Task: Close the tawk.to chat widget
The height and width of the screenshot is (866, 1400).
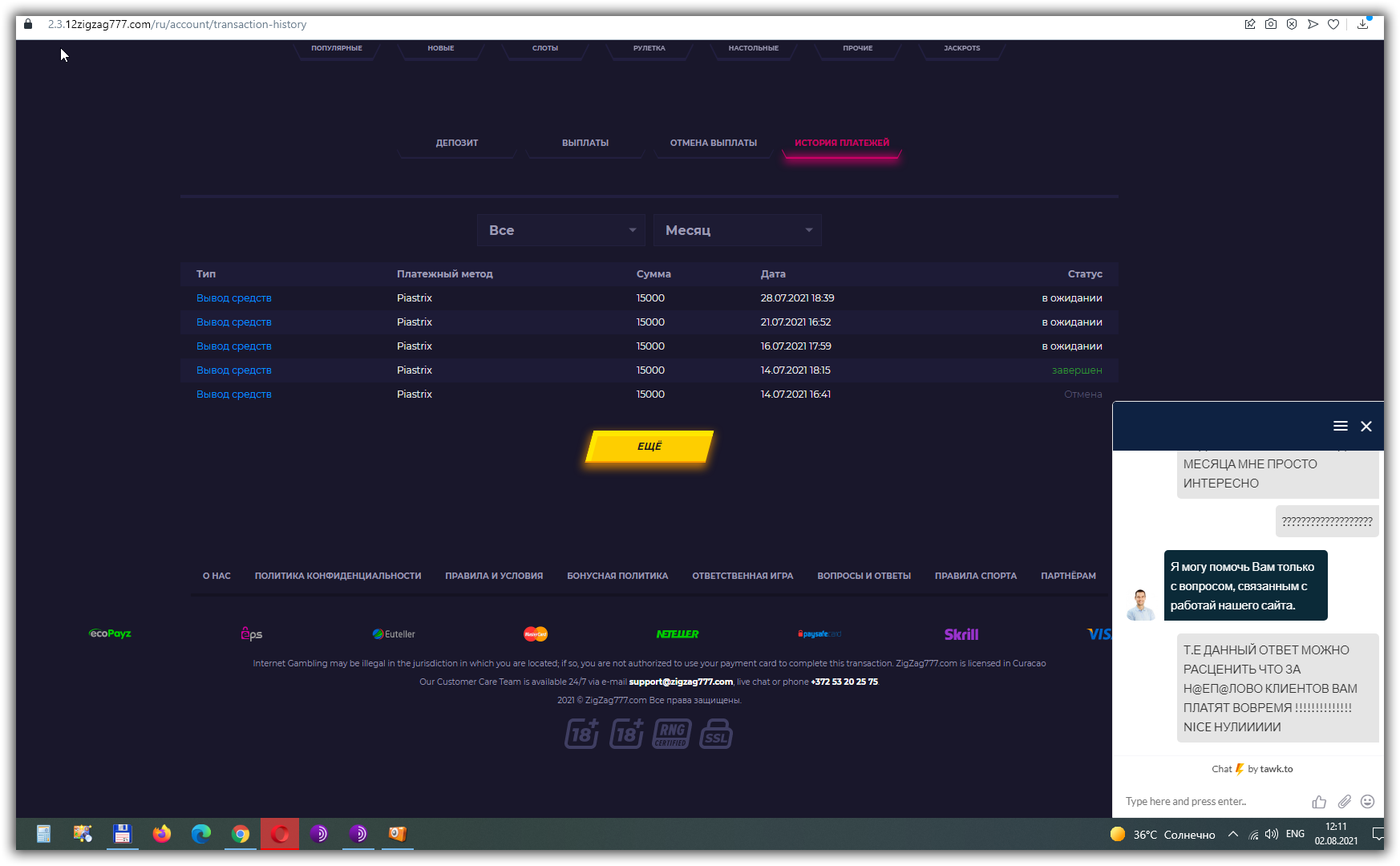Action: 1366,426
